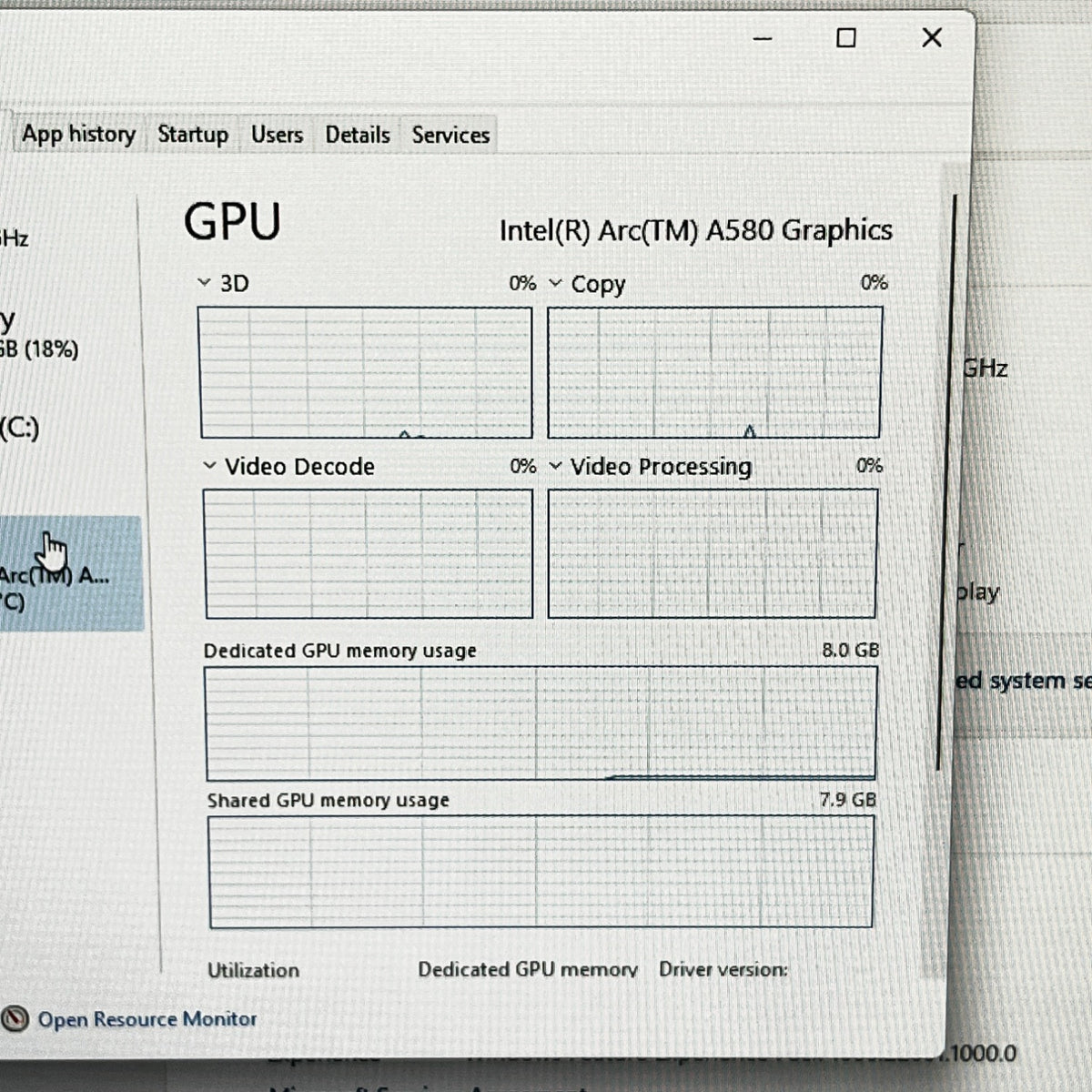
Task: Click the Copy usage graph
Action: (714, 372)
